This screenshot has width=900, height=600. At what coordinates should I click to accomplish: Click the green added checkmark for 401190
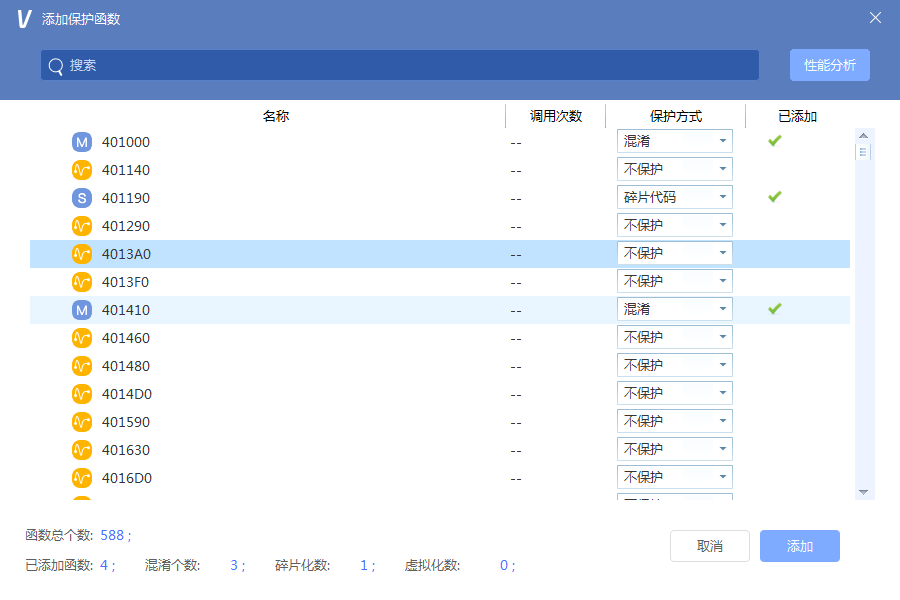click(x=774, y=197)
